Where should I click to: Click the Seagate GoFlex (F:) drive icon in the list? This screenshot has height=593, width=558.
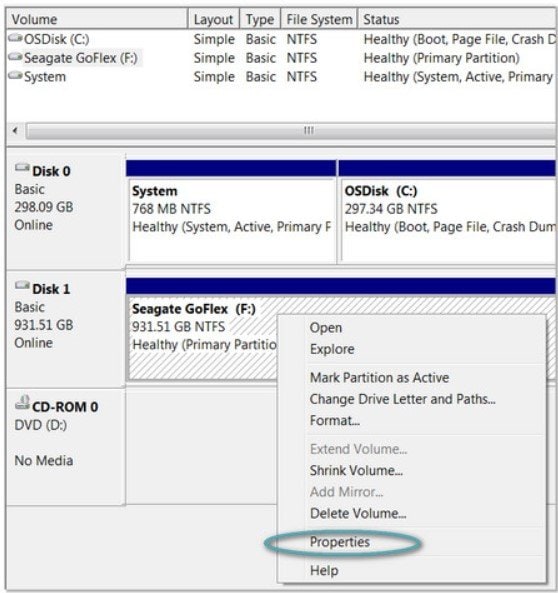coord(15,57)
